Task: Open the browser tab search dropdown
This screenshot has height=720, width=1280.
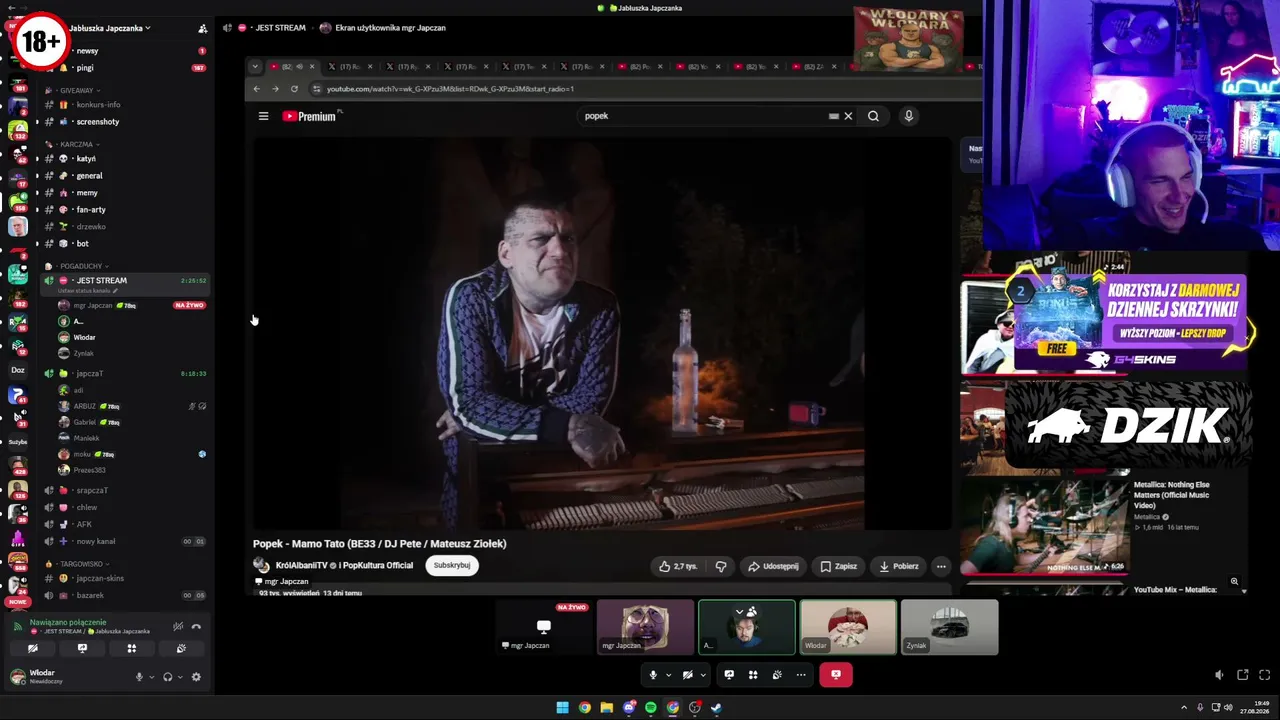Action: 255,67
